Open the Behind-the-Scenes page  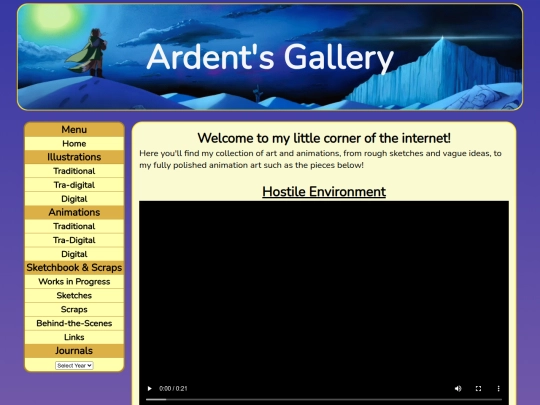(x=74, y=323)
